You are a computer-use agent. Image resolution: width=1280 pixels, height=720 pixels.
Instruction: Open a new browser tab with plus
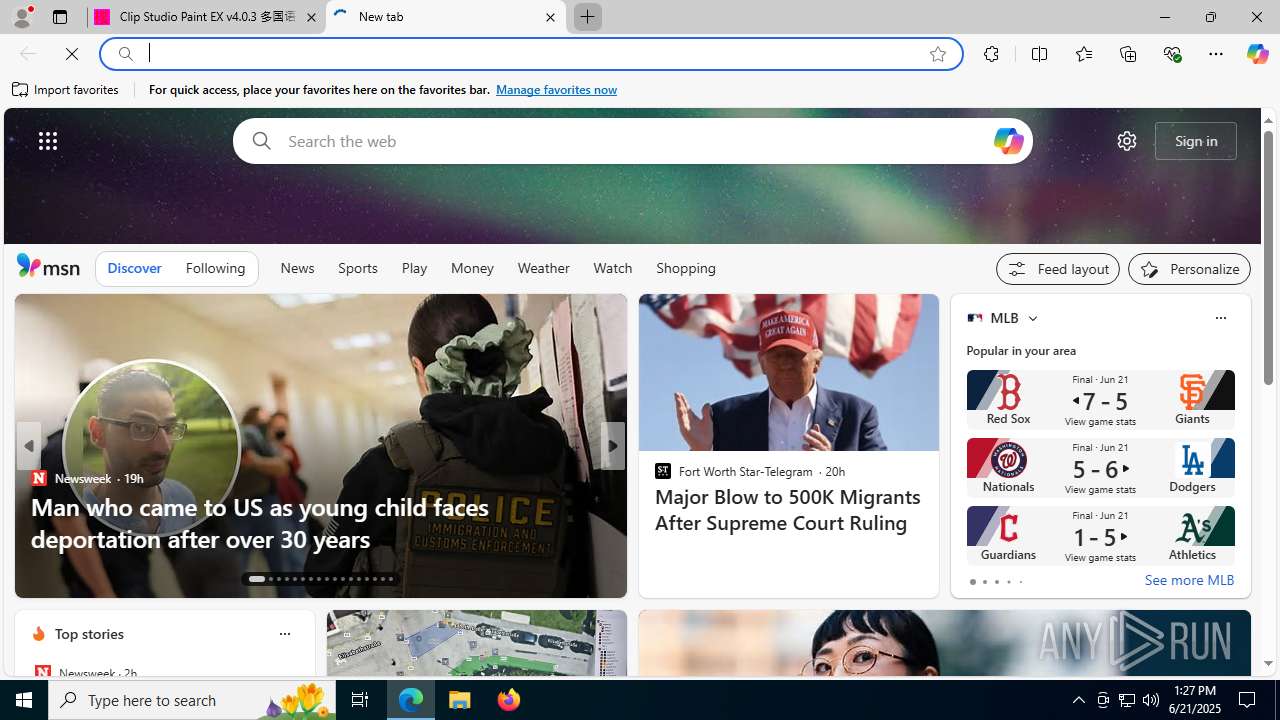[x=587, y=17]
